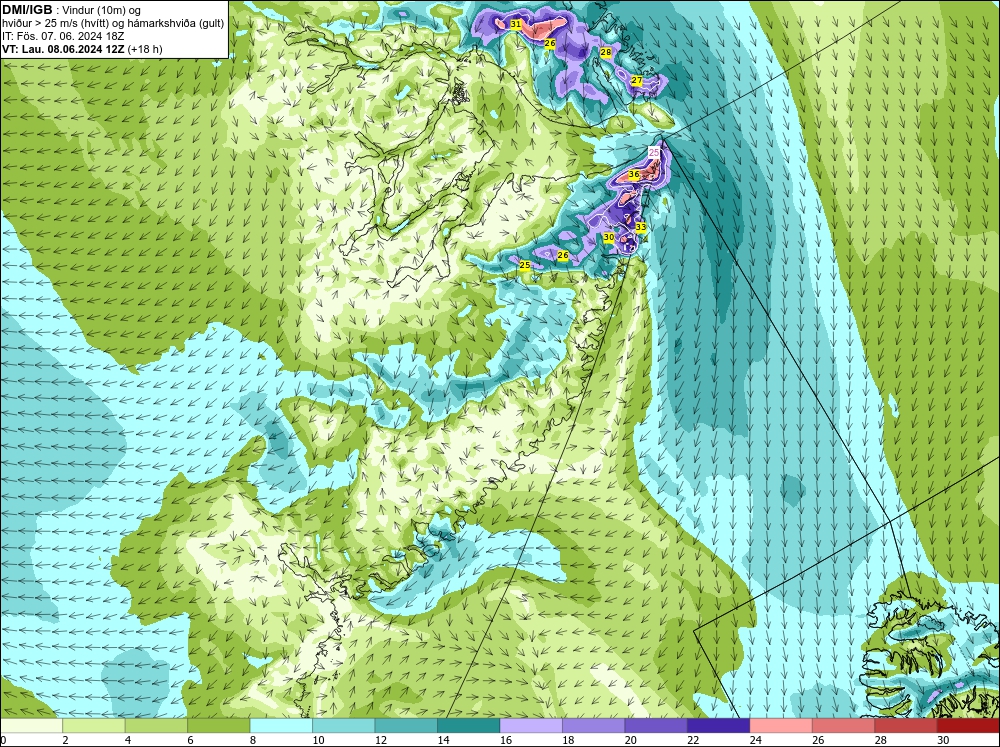
Task: Pick the 22–24 m/s dark indigo segment
Action: [719, 726]
